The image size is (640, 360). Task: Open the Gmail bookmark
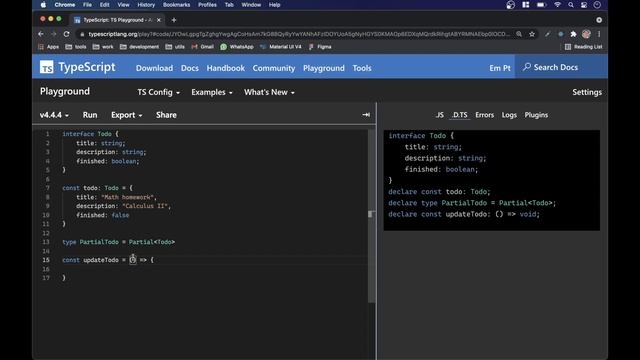[x=202, y=47]
